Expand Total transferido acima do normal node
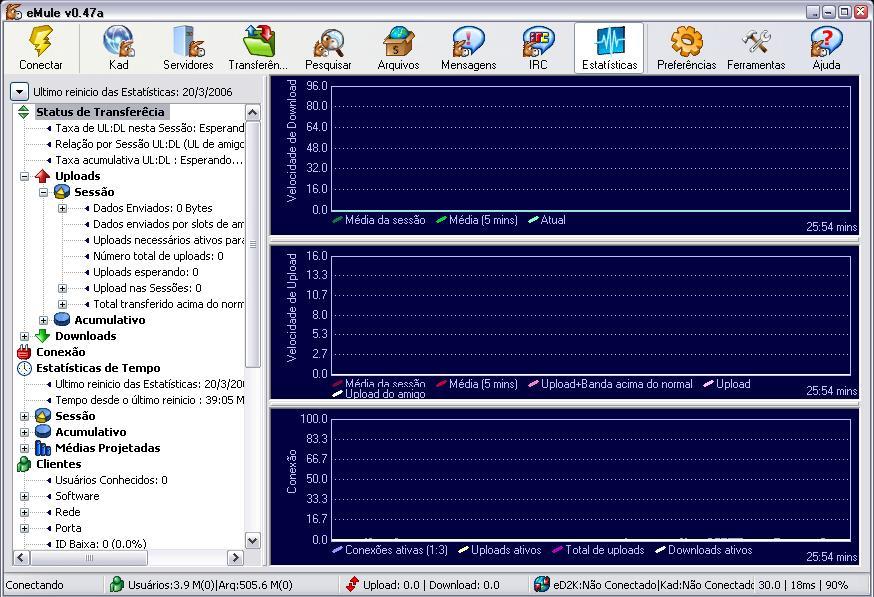The image size is (874, 597). click(x=62, y=305)
